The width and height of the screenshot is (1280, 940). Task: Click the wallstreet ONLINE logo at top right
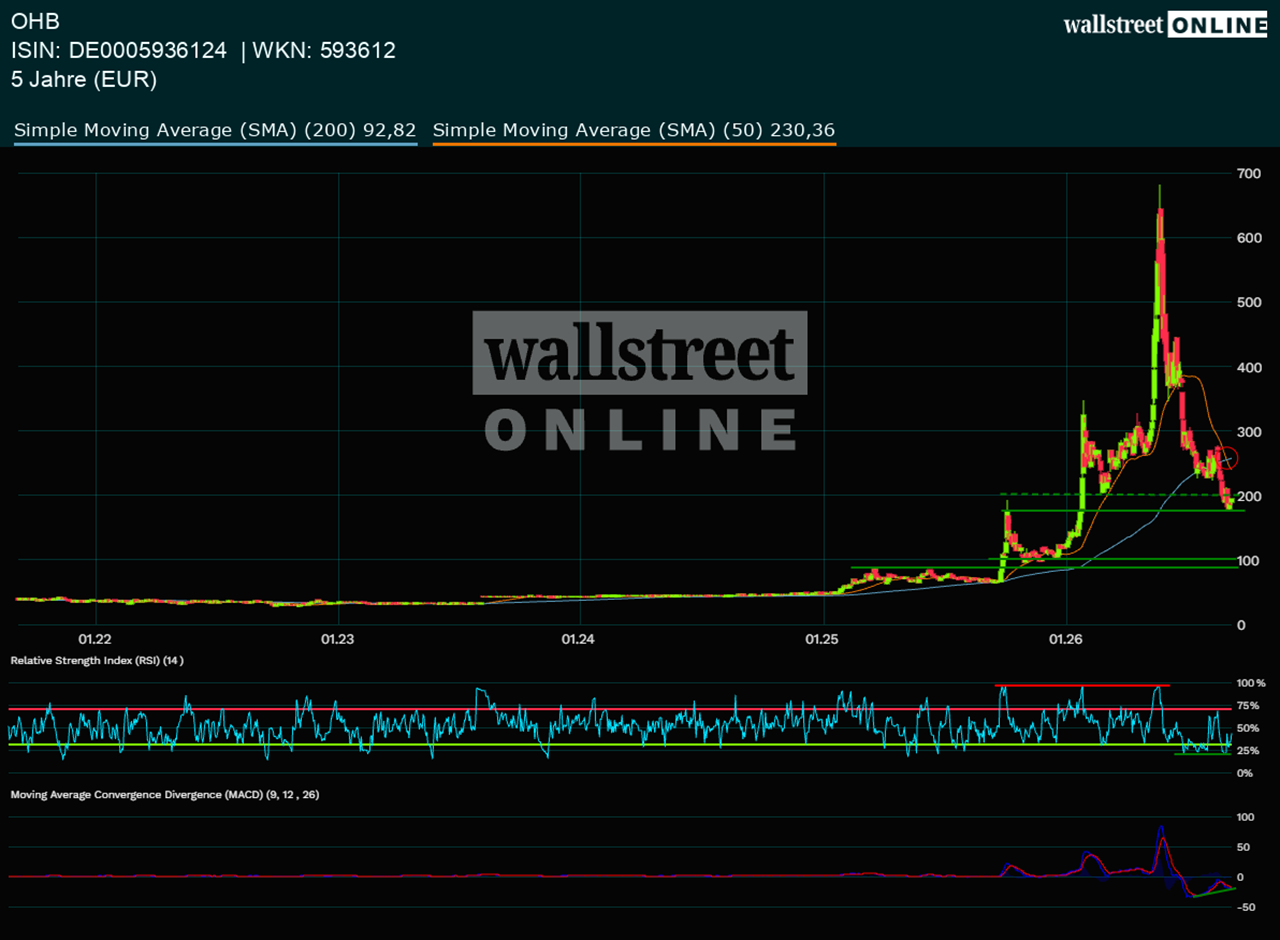point(1165,25)
